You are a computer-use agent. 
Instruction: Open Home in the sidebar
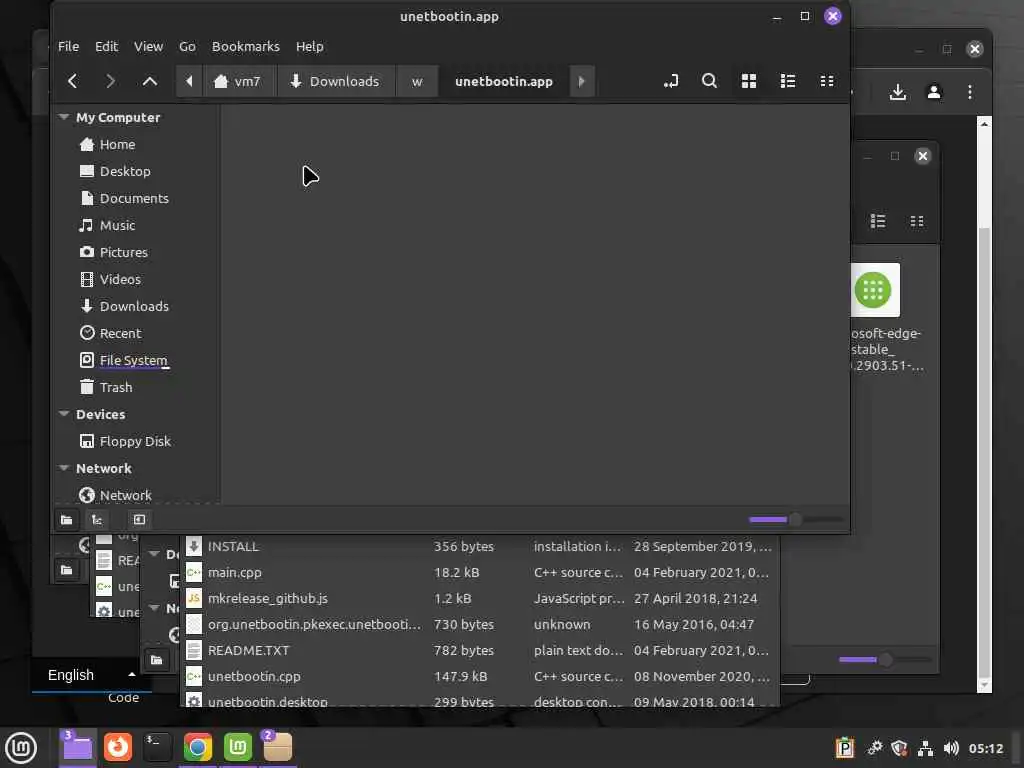118,144
